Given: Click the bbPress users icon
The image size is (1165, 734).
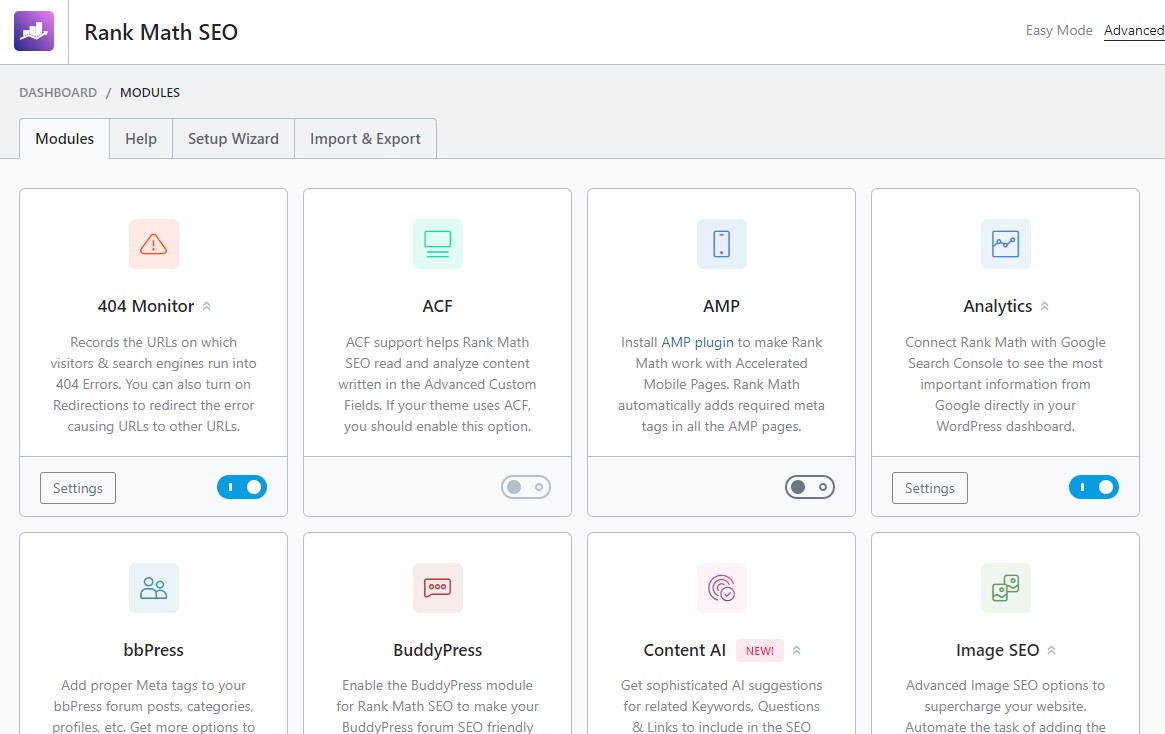Looking at the screenshot, I should (x=154, y=588).
